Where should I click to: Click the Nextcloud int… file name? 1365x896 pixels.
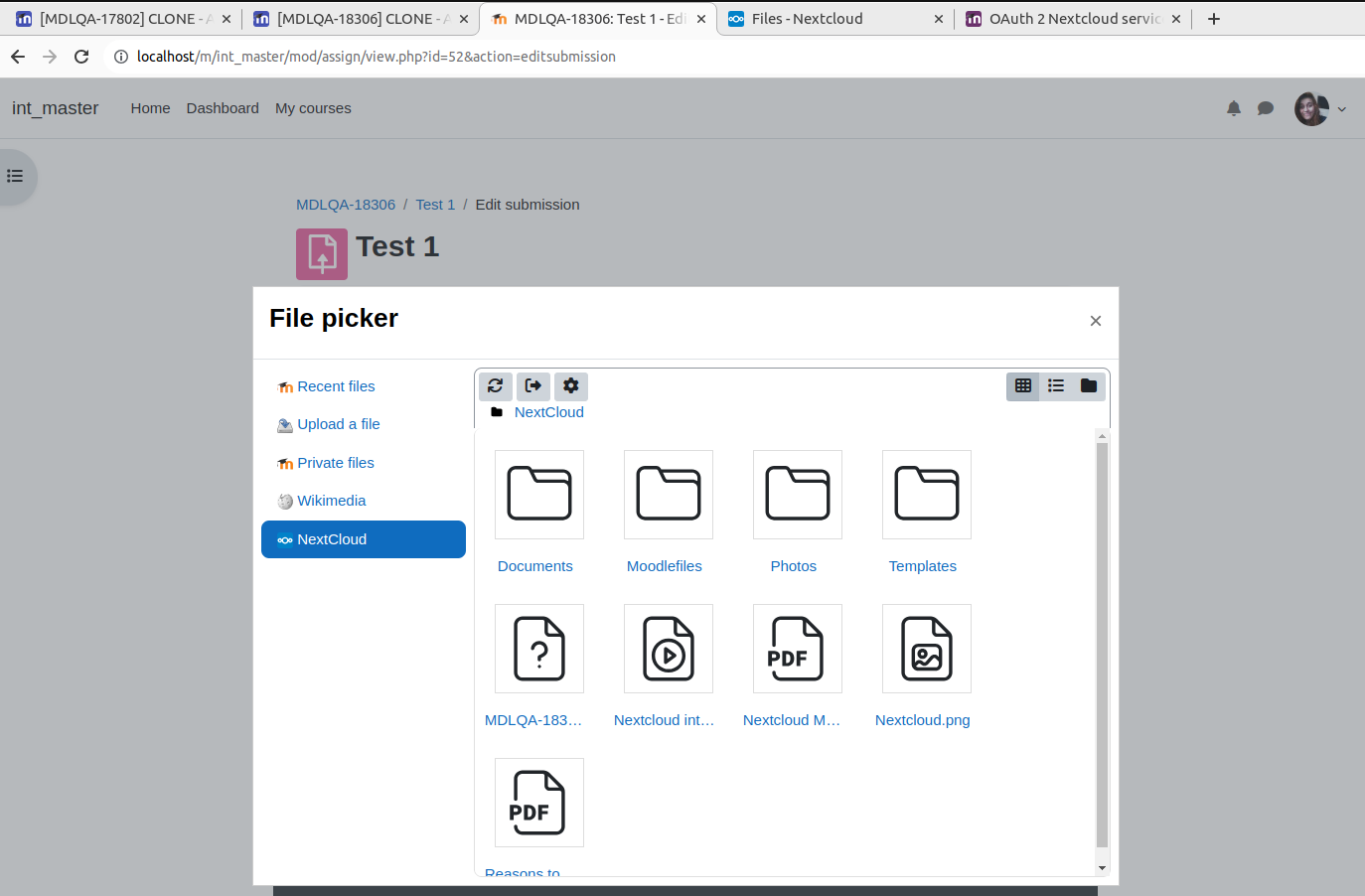click(x=665, y=720)
